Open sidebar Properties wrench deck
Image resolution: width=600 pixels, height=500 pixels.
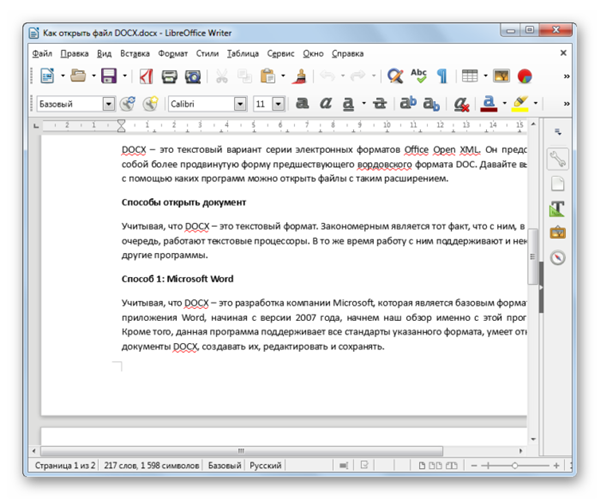pyautogui.click(x=558, y=158)
